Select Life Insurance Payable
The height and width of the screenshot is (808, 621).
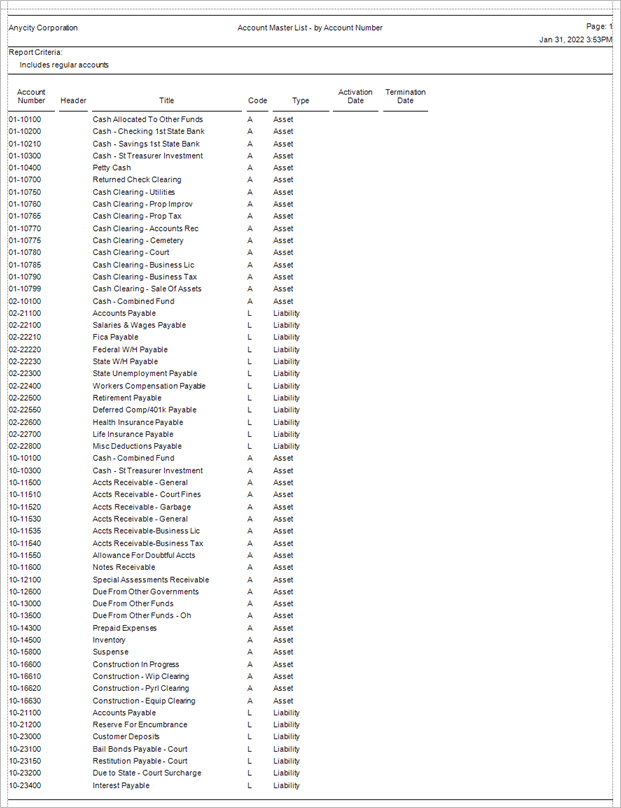tap(133, 434)
